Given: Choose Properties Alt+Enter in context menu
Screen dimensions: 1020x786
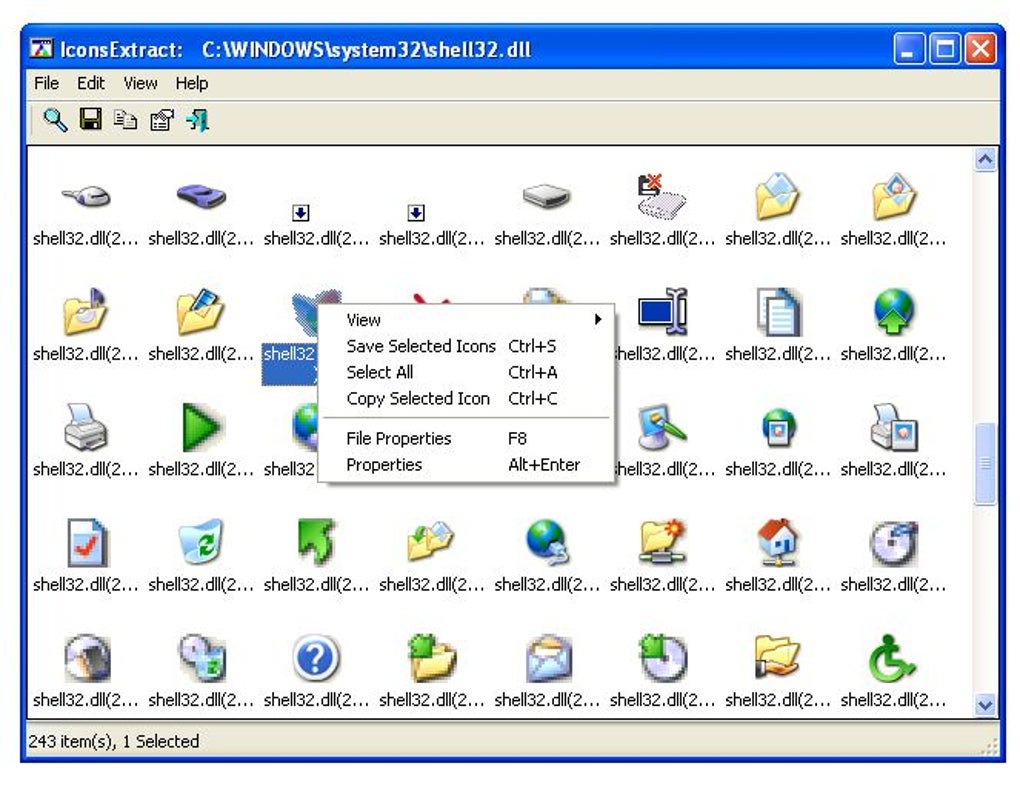Looking at the screenshot, I should 466,465.
